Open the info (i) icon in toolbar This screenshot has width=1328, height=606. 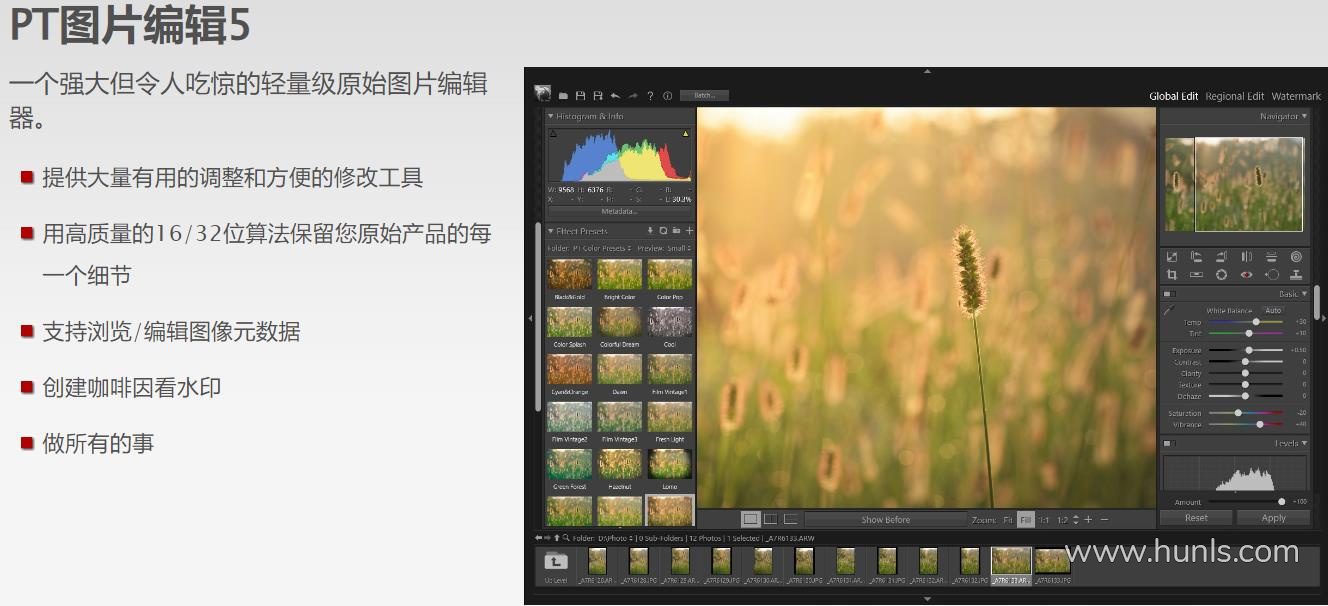click(x=667, y=96)
